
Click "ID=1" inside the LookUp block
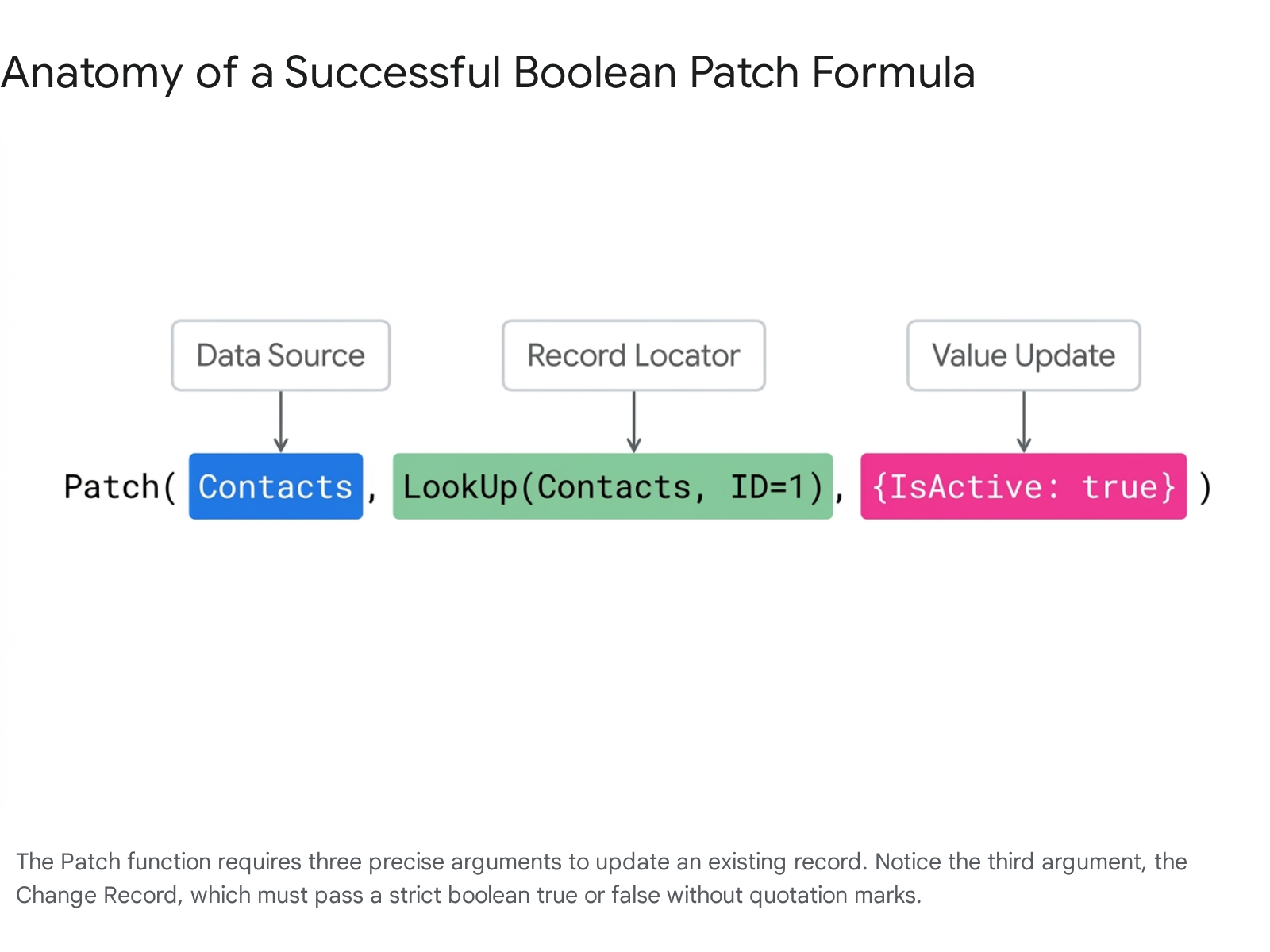(x=767, y=487)
